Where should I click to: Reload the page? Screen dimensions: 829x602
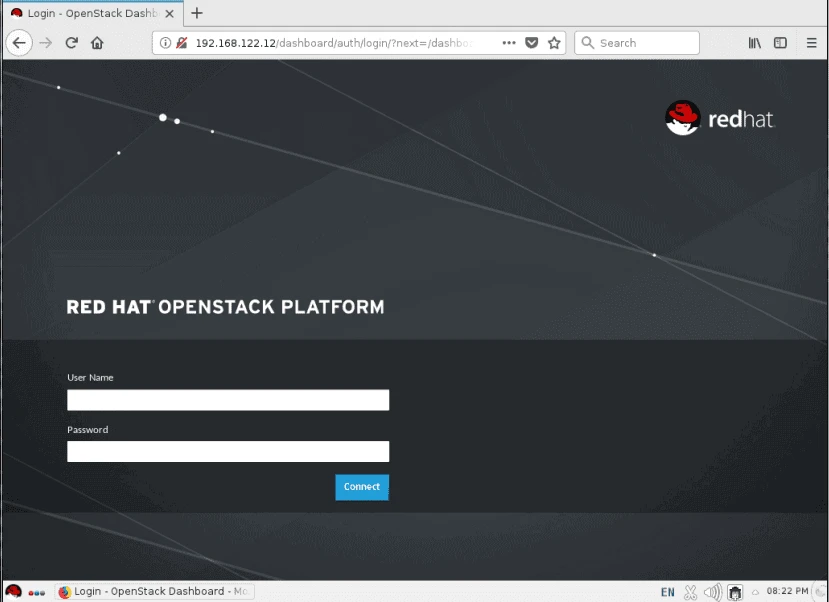[70, 43]
